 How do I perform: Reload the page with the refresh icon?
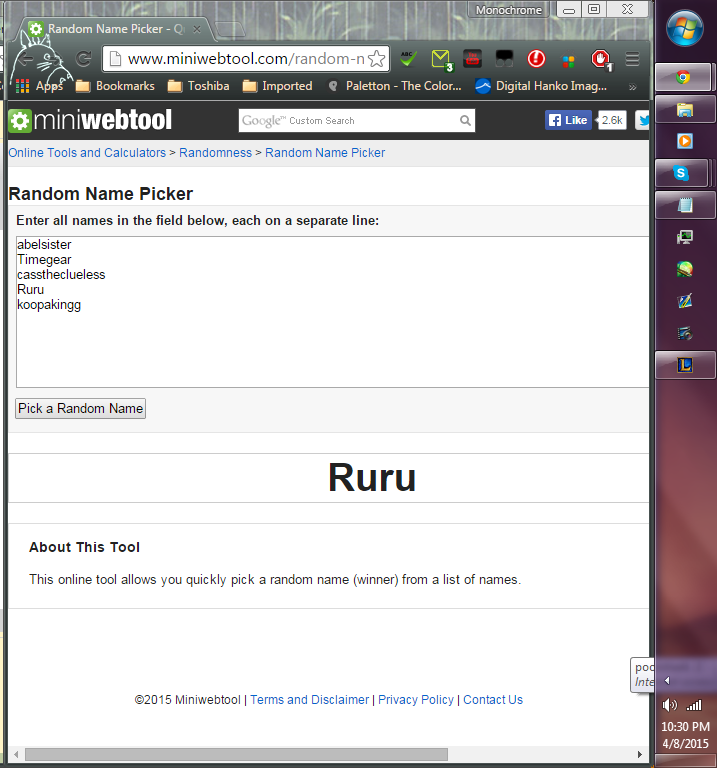pyautogui.click(x=84, y=59)
